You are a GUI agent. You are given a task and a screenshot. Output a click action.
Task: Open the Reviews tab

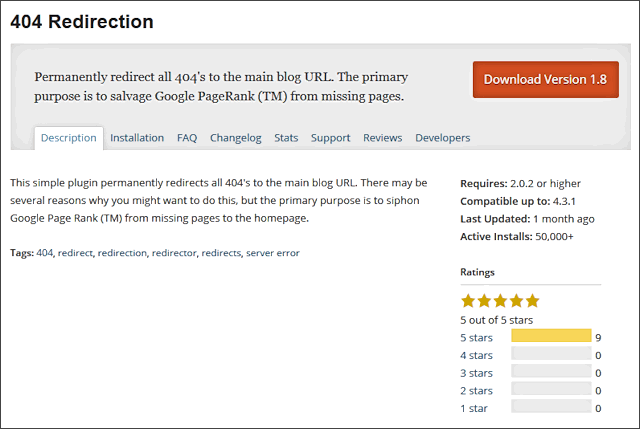click(x=382, y=138)
